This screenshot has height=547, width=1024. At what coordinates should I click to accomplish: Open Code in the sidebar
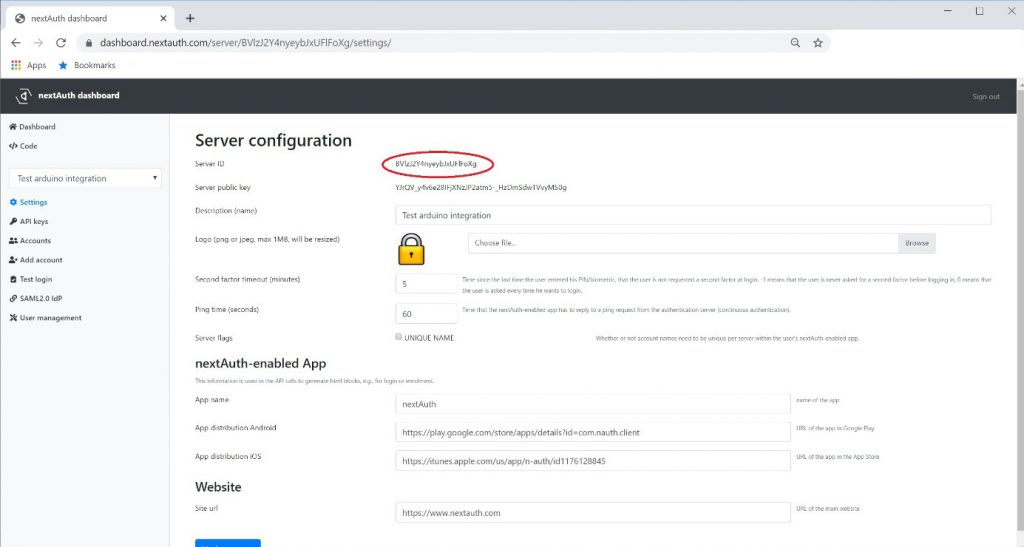pyautogui.click(x=29, y=146)
